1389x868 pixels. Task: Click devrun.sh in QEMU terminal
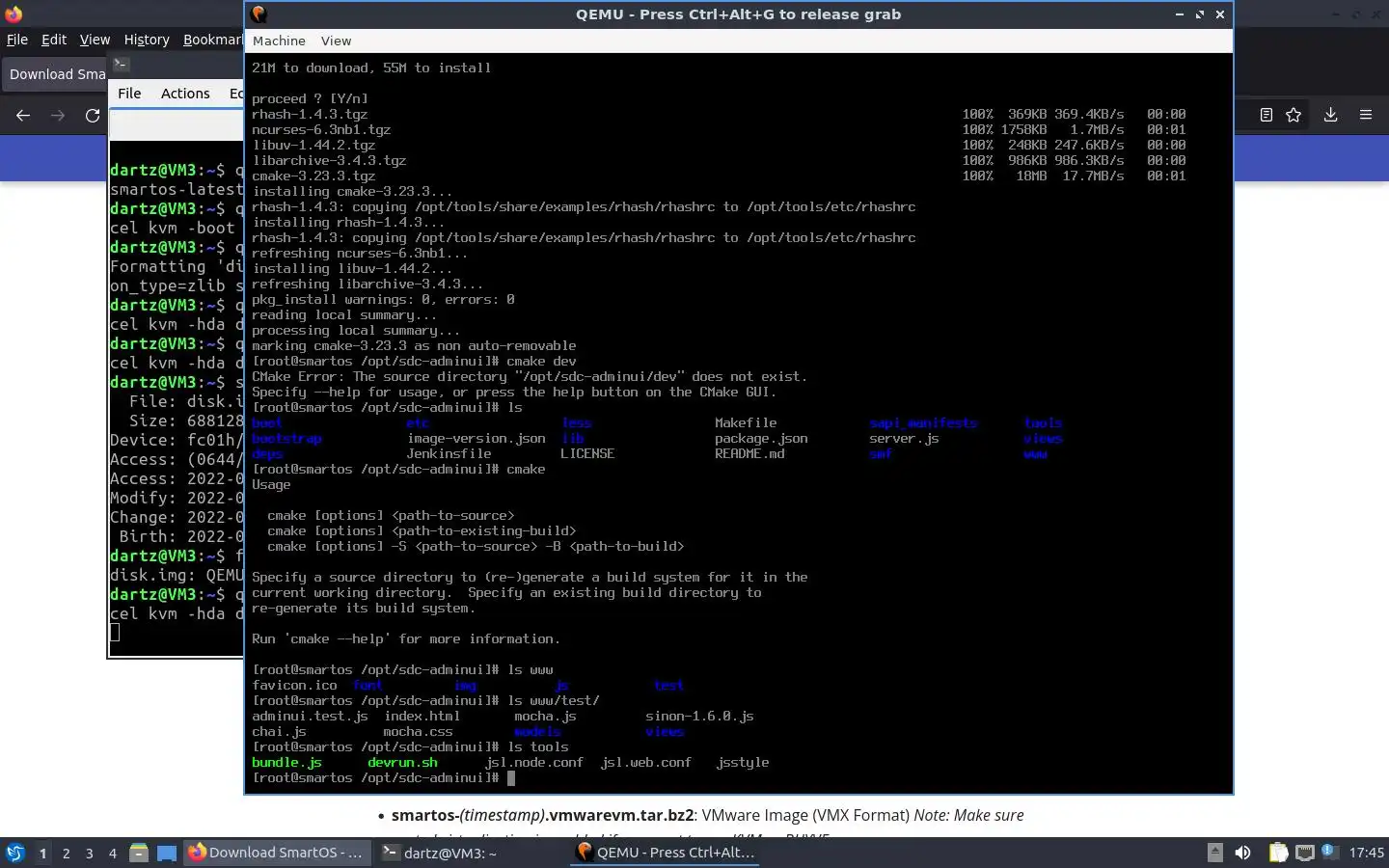click(402, 762)
